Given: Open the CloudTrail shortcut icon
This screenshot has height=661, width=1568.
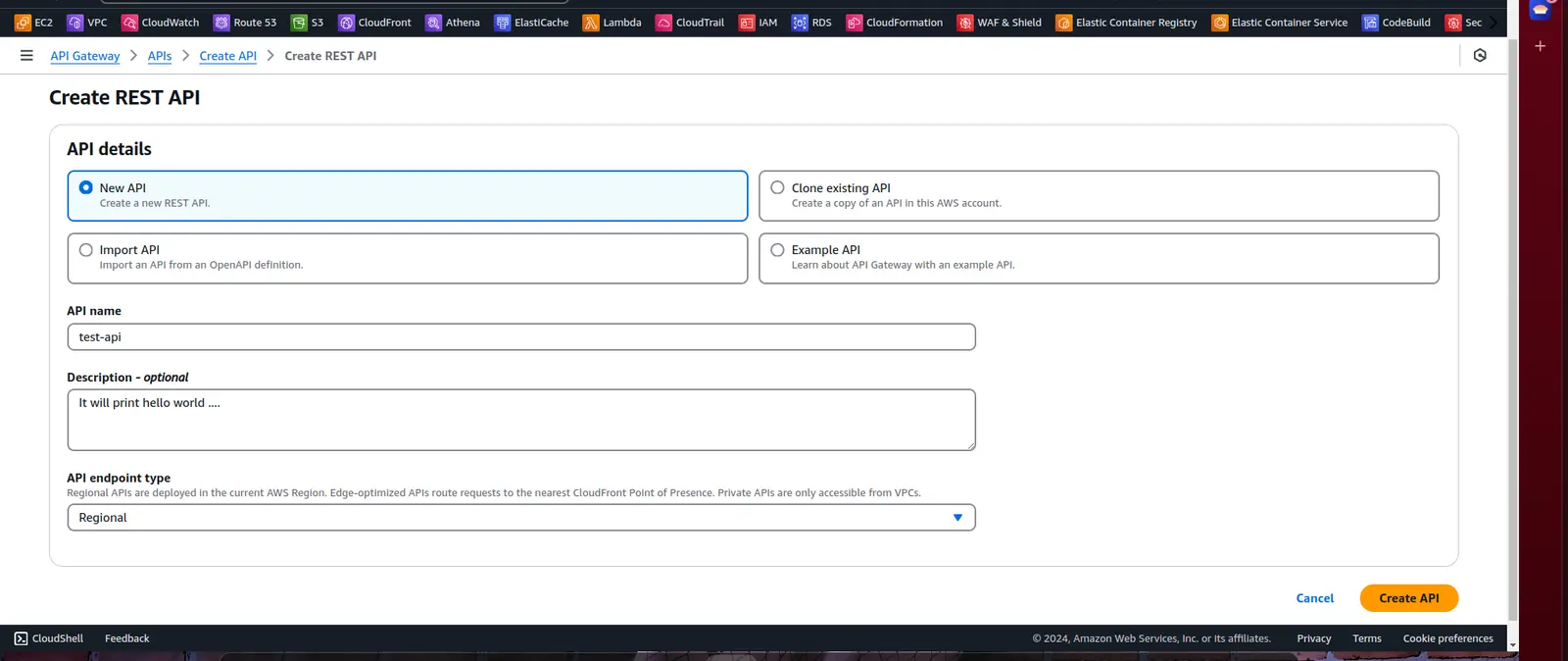Looking at the screenshot, I should coord(663,23).
